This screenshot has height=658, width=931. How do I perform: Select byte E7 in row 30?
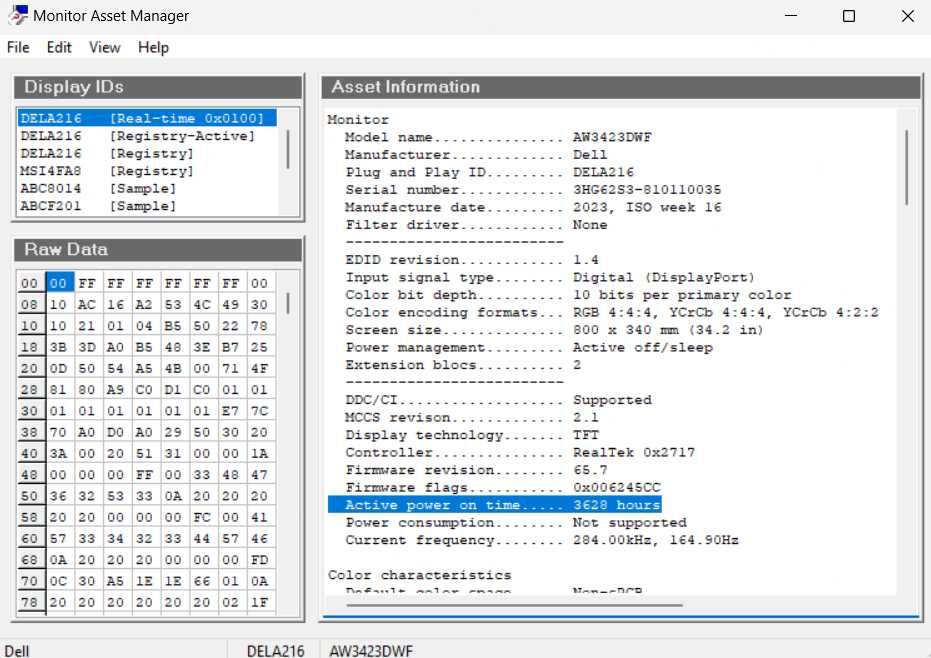click(x=230, y=411)
